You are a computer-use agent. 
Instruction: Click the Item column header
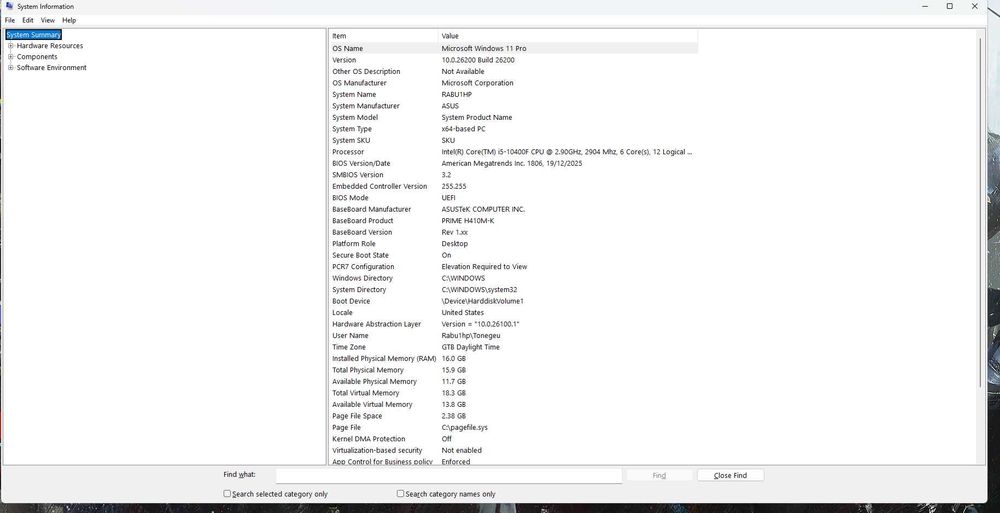(x=383, y=36)
